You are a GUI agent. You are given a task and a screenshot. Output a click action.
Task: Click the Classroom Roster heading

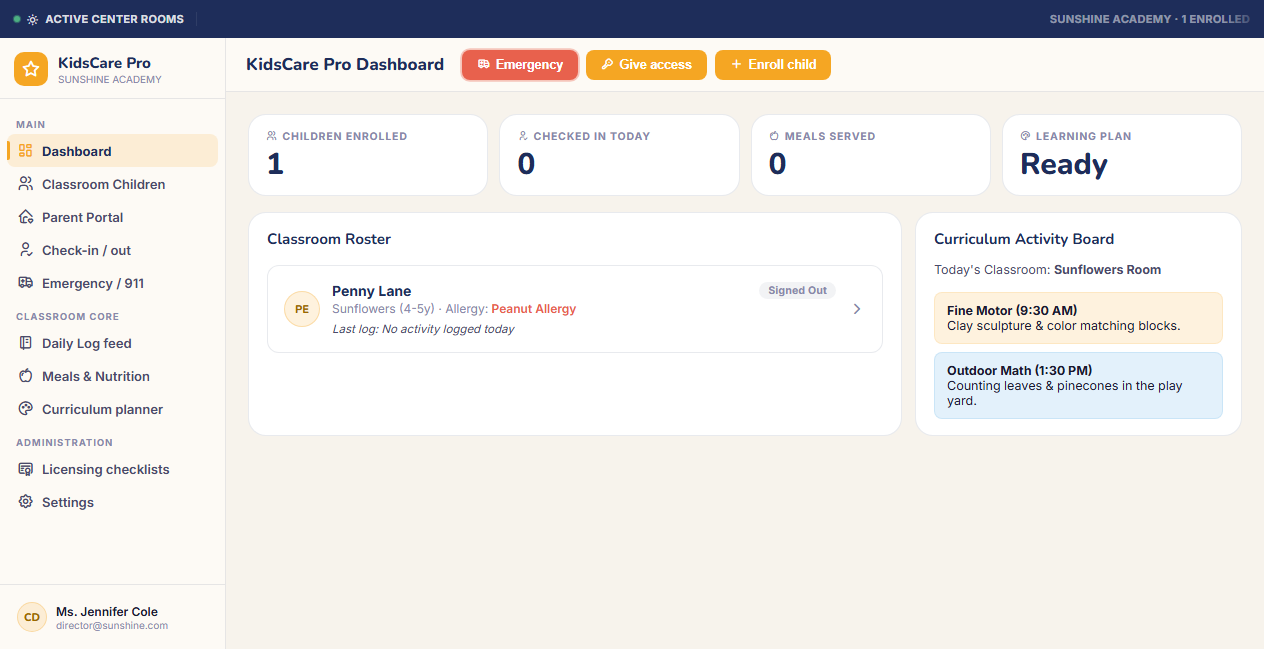coord(329,239)
